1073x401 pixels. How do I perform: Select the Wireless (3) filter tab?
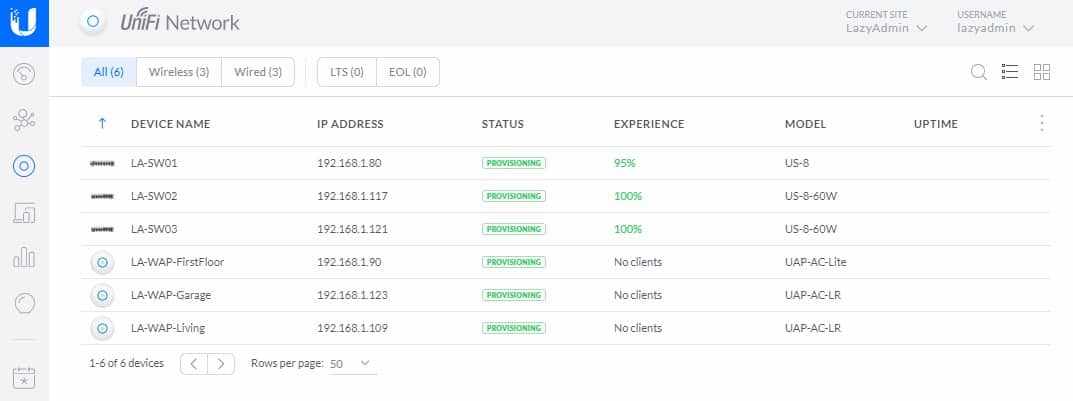179,72
